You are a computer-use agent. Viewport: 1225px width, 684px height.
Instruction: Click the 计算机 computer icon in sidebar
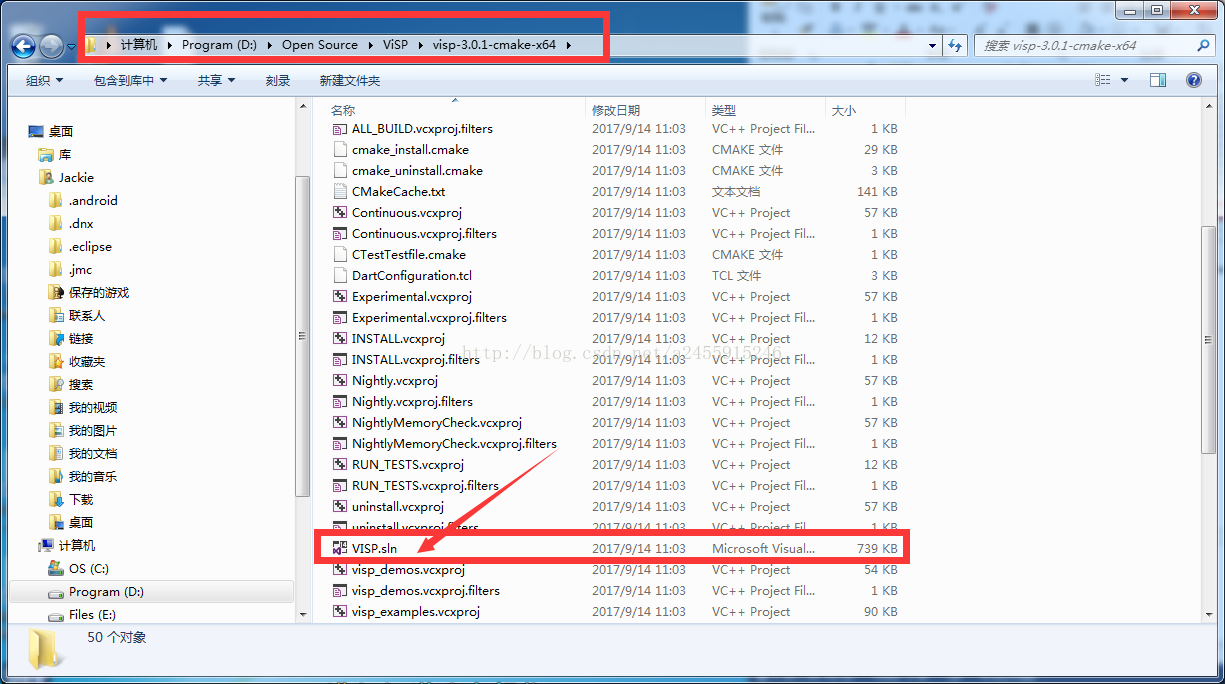point(46,545)
